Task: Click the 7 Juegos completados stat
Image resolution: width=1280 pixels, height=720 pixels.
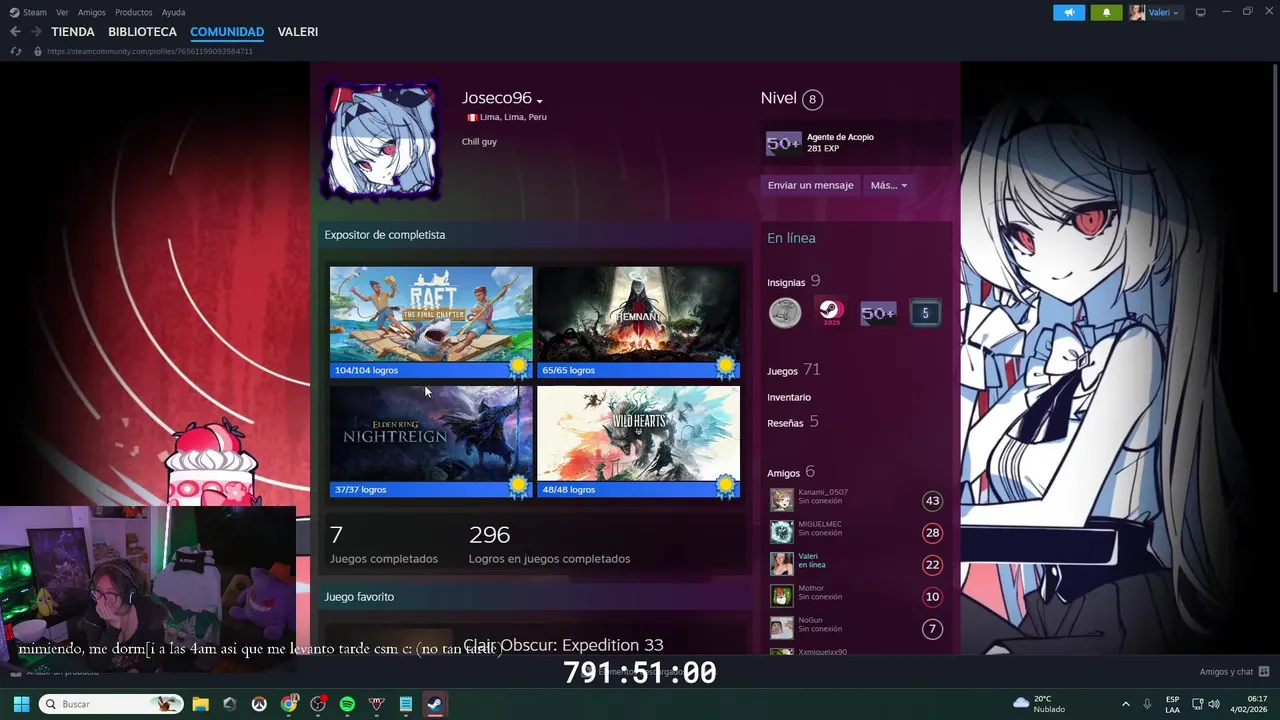Action: point(384,545)
